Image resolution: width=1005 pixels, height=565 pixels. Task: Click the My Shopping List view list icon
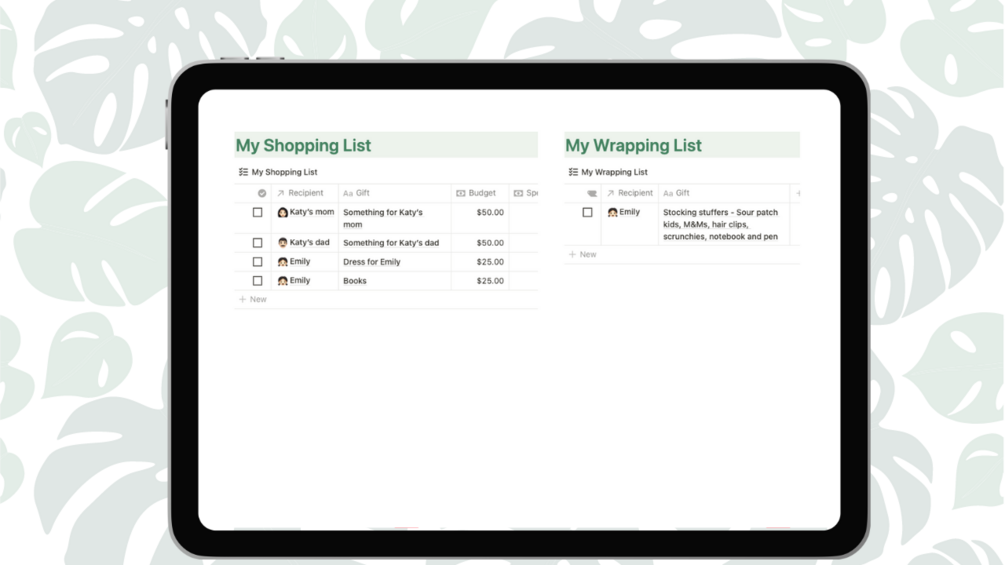point(244,172)
